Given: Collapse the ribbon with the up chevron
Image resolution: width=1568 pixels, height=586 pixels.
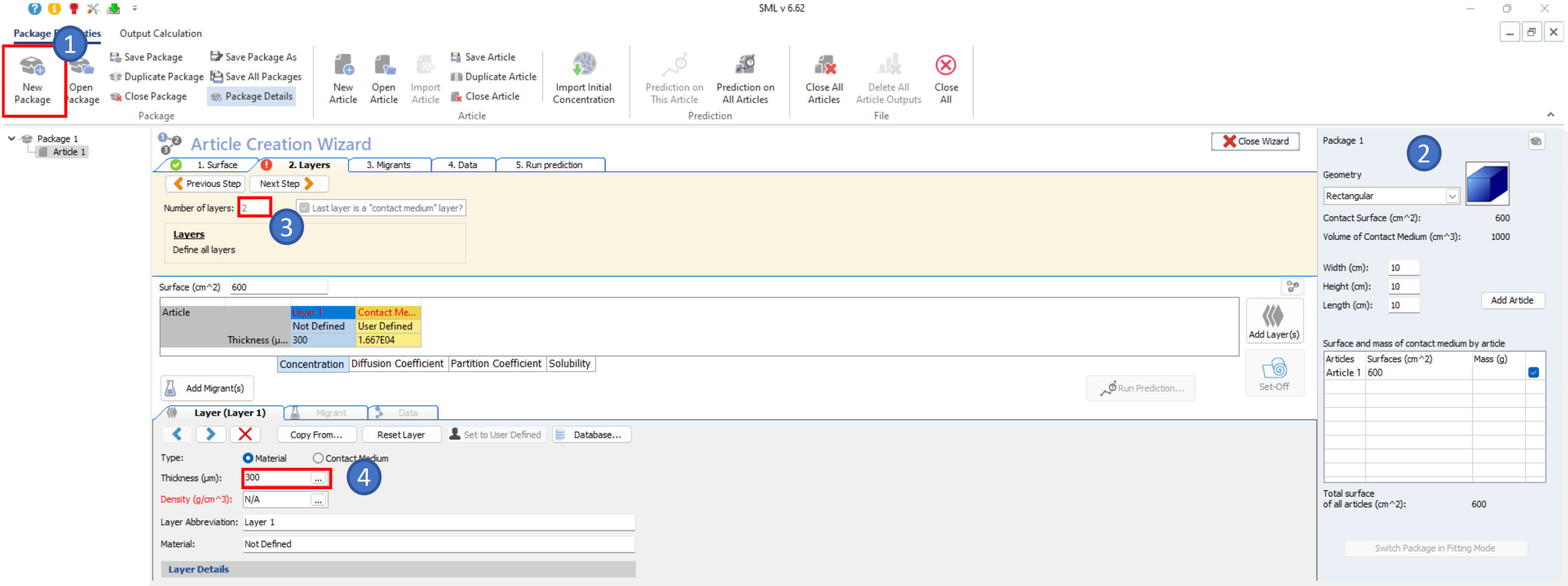Looking at the screenshot, I should 1549,114.
